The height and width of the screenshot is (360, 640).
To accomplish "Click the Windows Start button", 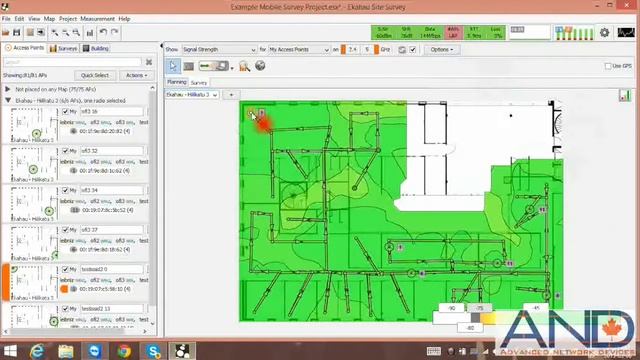I will click(10, 351).
